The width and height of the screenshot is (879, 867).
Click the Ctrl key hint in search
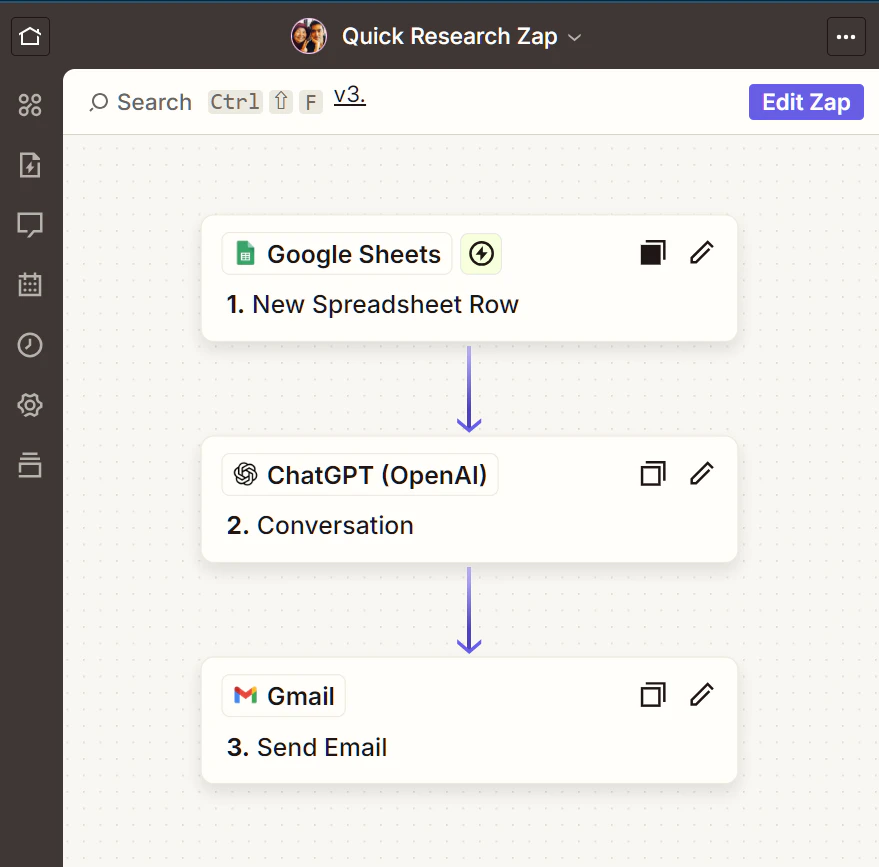(x=235, y=102)
